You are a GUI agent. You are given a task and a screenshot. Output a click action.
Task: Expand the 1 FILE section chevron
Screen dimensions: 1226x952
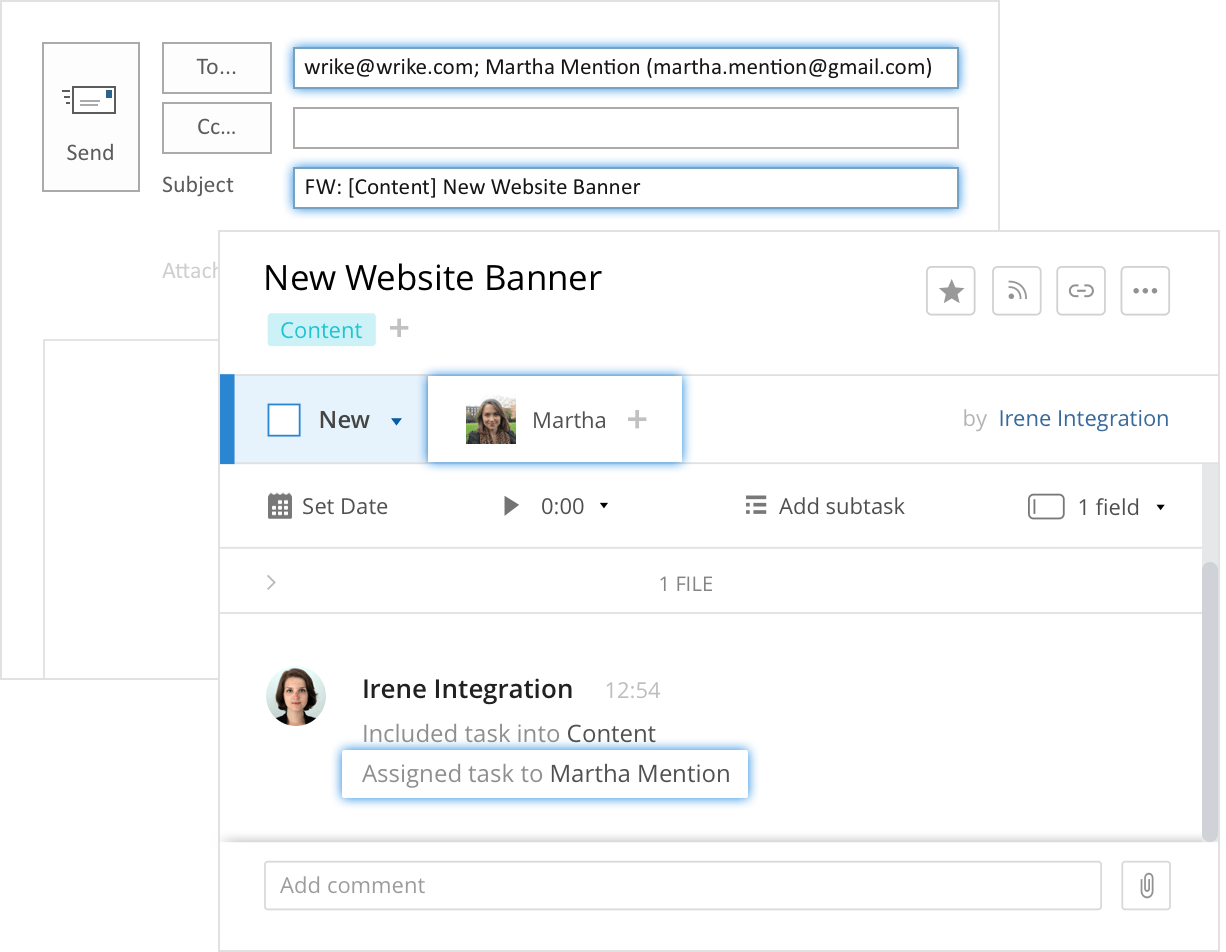coord(271,582)
